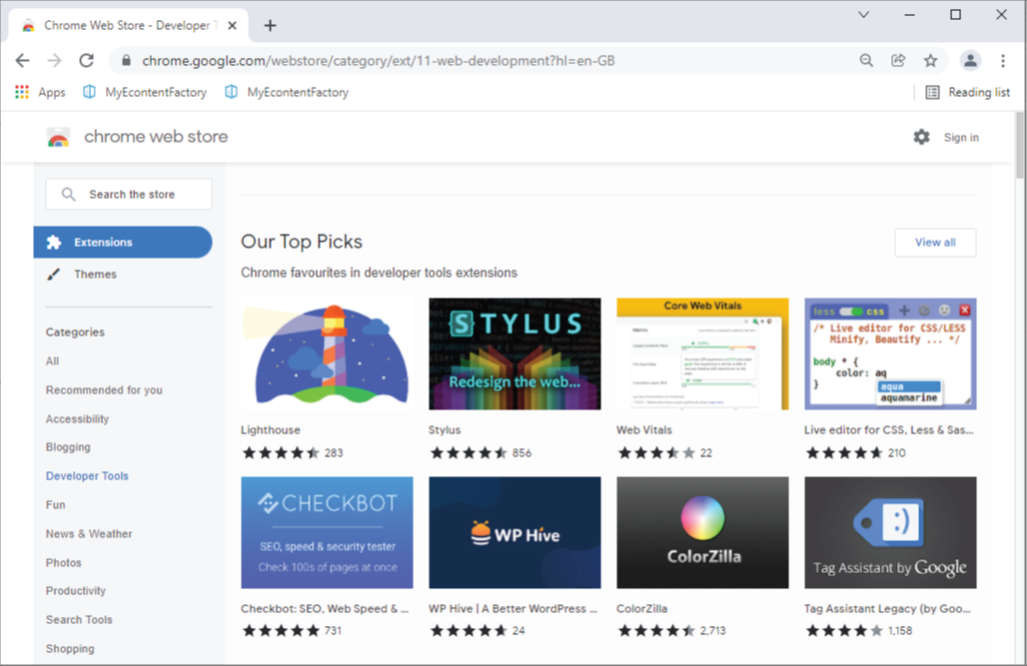Click Tag Assistant Legacy title text
The width and height of the screenshot is (1027, 666).
(x=887, y=608)
